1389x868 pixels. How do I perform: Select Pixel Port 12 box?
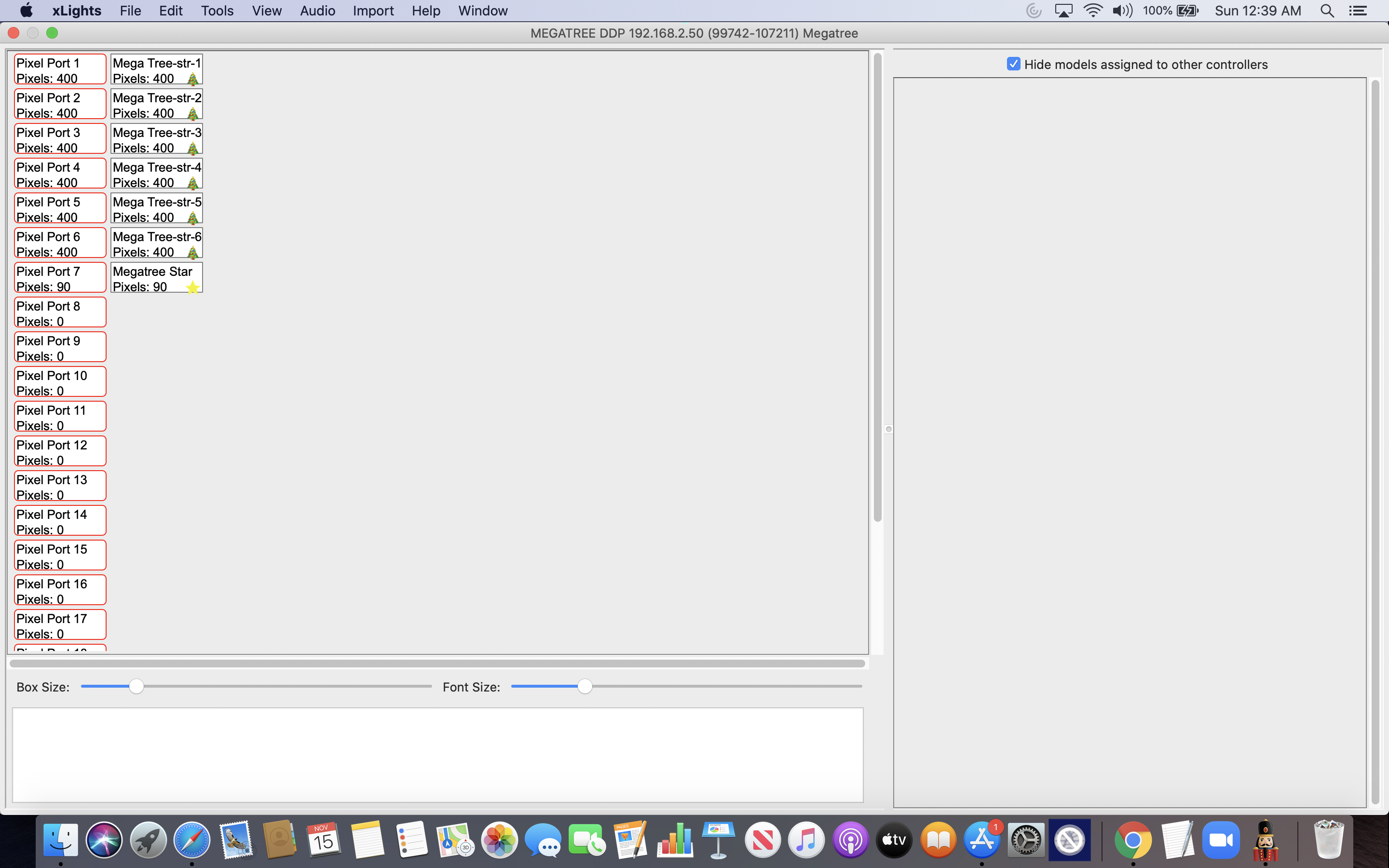pyautogui.click(x=60, y=452)
